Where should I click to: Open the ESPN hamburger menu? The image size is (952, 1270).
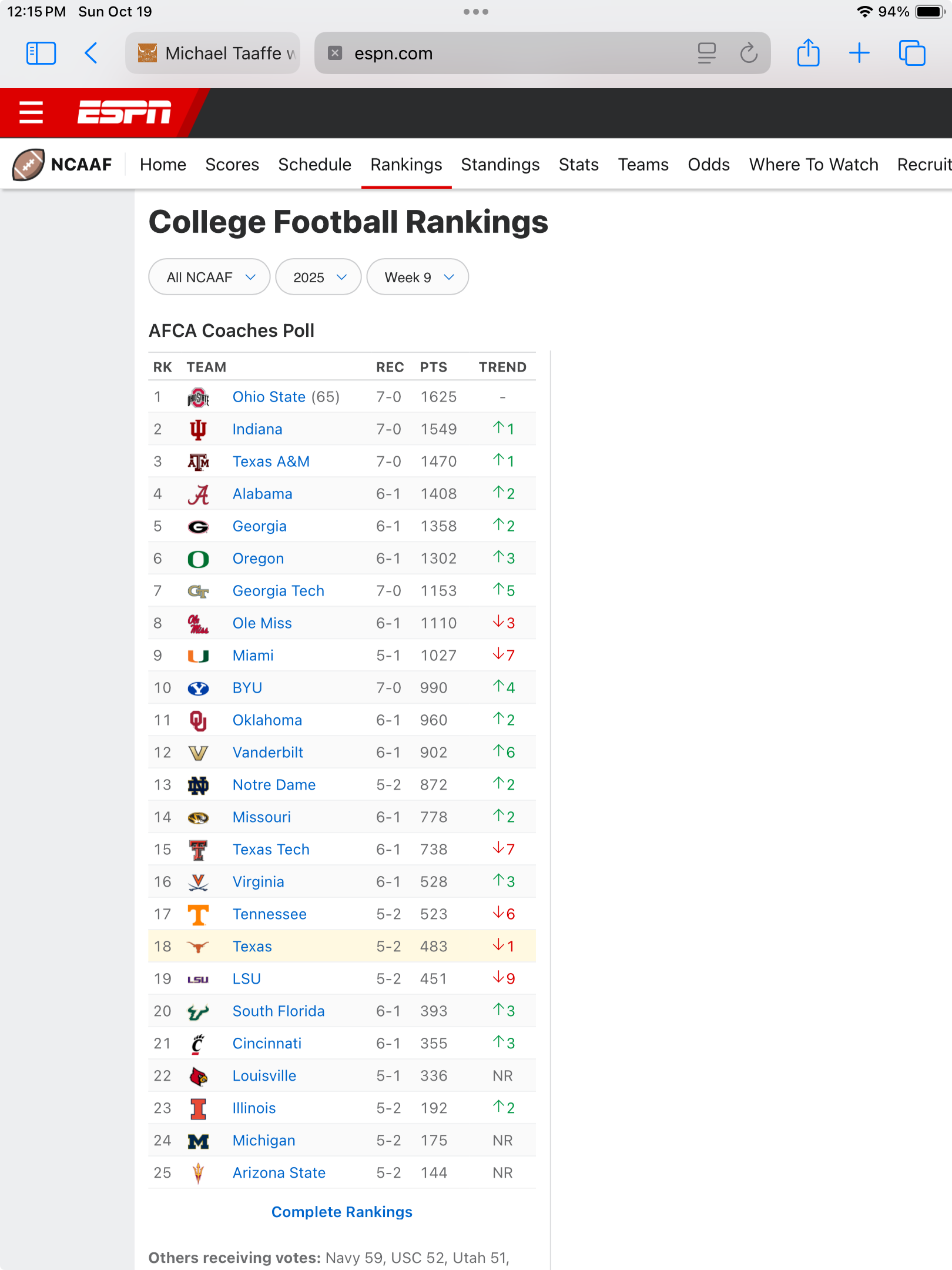point(31,112)
